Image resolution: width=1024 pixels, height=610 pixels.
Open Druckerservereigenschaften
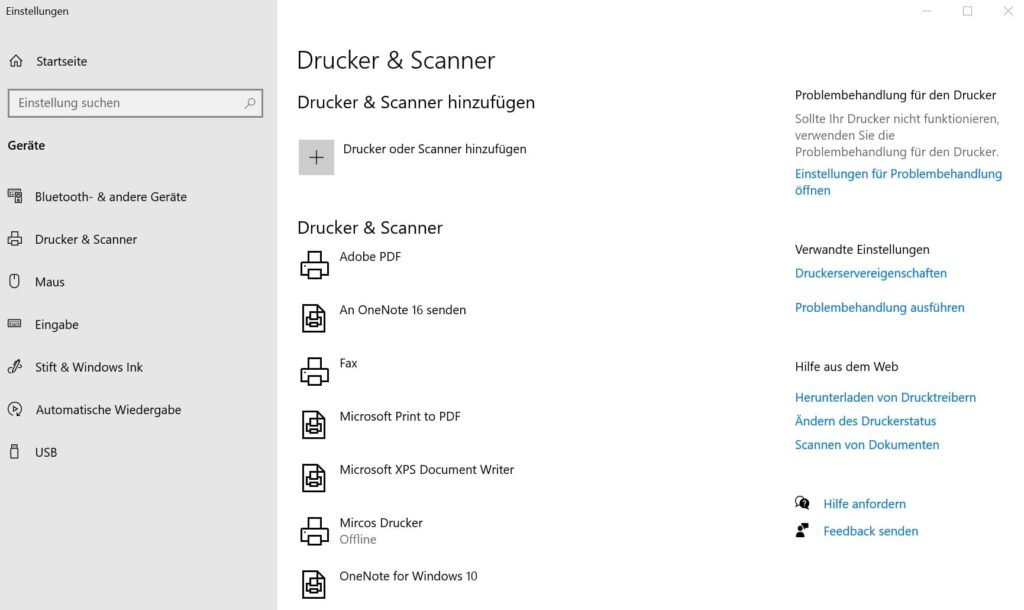[x=871, y=273]
